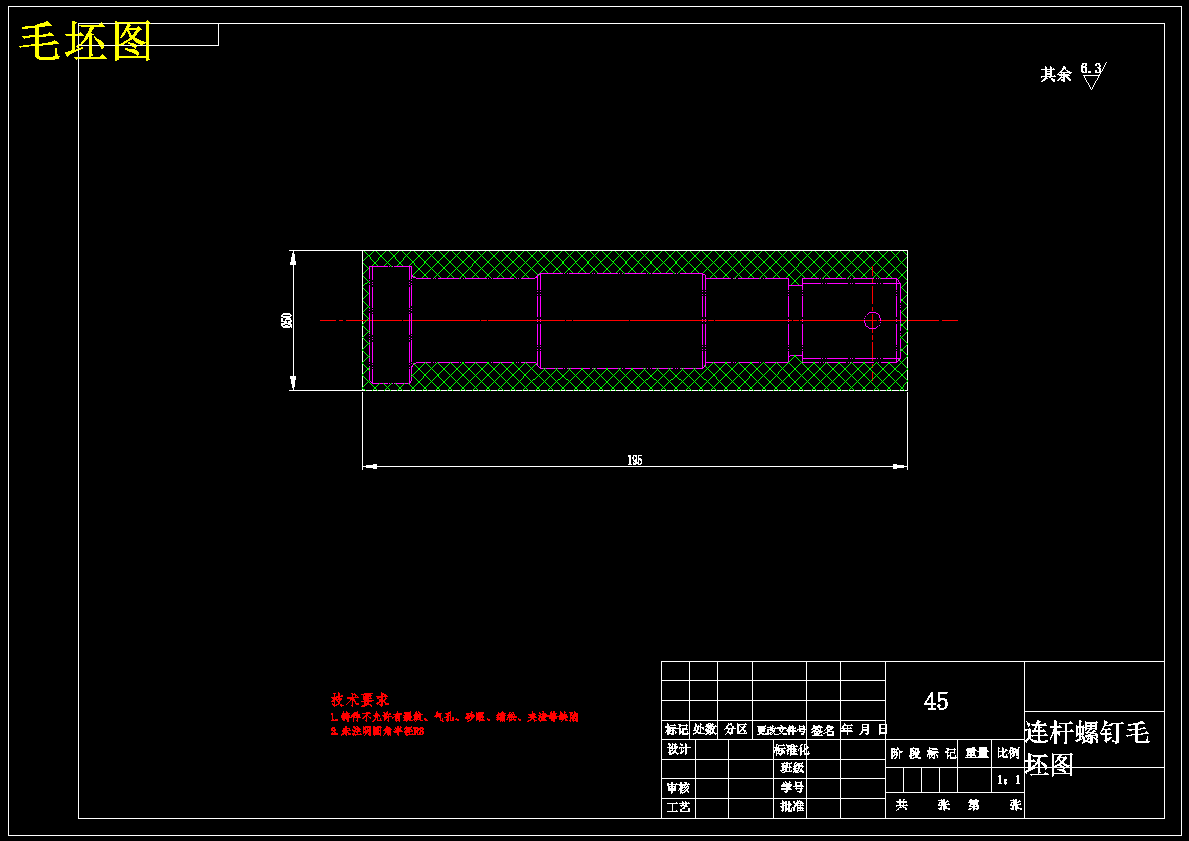Select the Ø50 diameter dimension text
This screenshot has height=841, width=1189.
click(x=287, y=320)
